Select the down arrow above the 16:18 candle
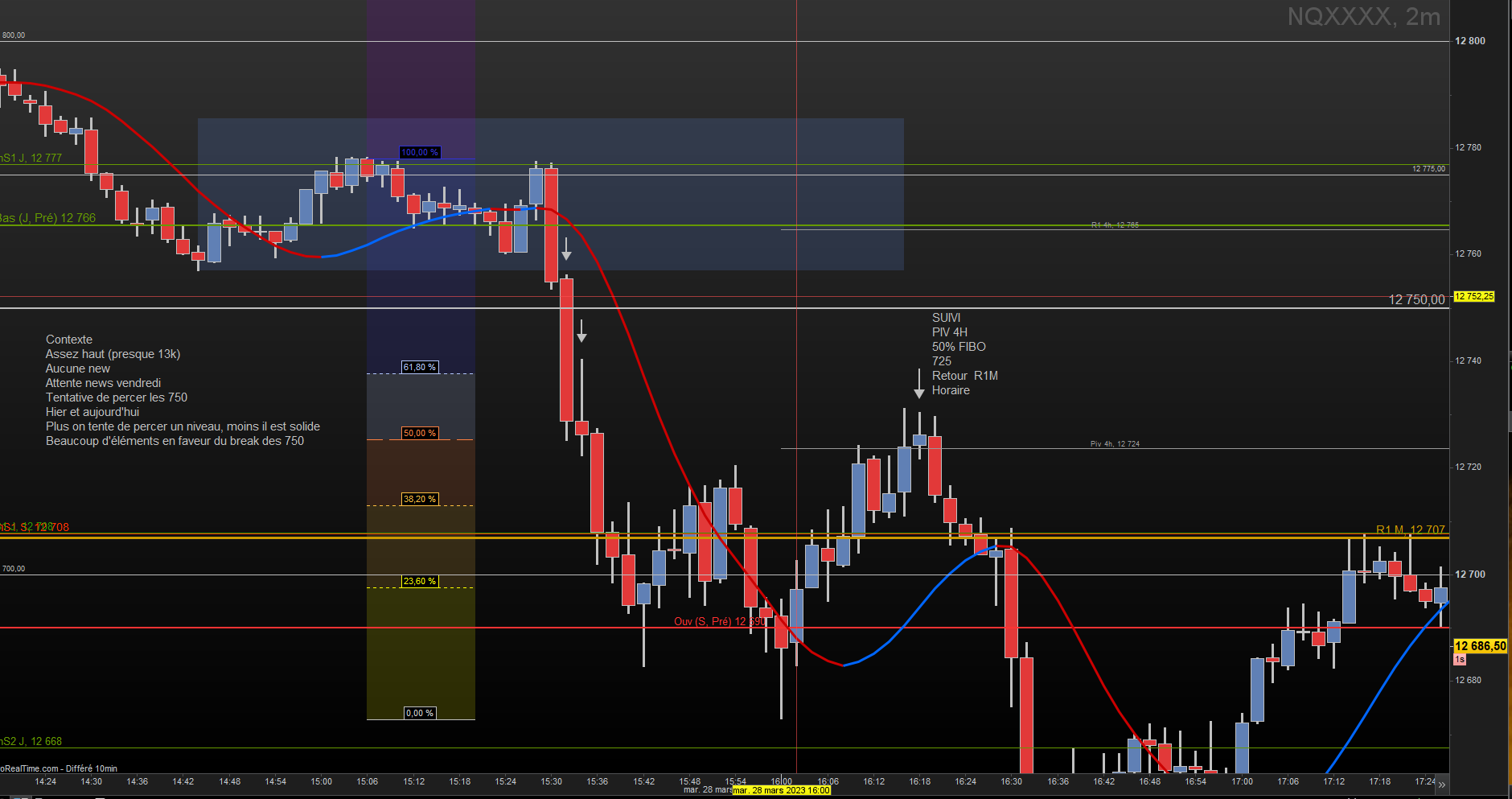1512x799 pixels. tap(918, 383)
